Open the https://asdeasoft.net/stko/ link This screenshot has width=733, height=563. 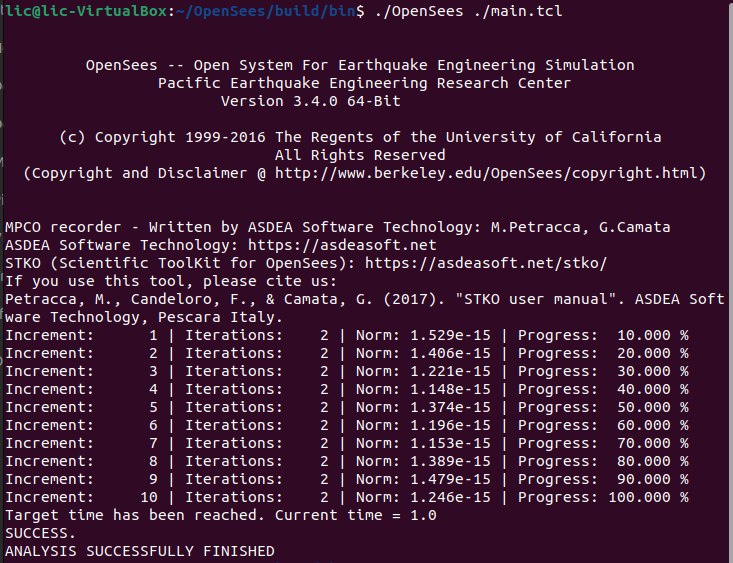point(486,263)
